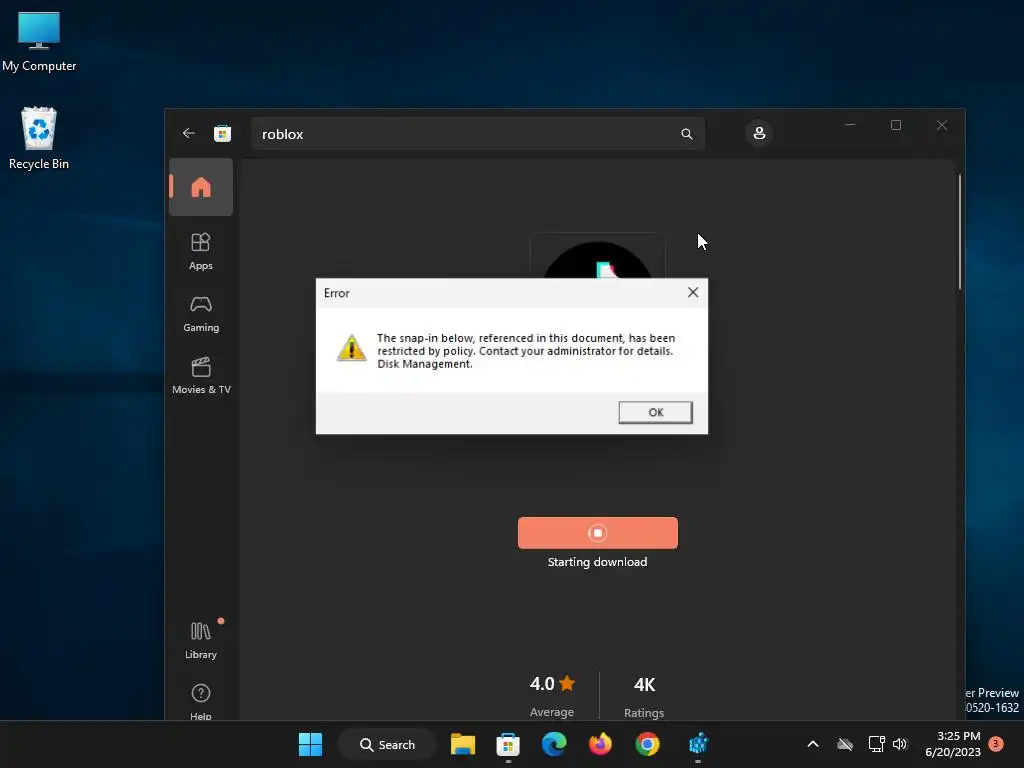Launch Firefox from taskbar
The height and width of the screenshot is (768, 1024).
[x=600, y=744]
